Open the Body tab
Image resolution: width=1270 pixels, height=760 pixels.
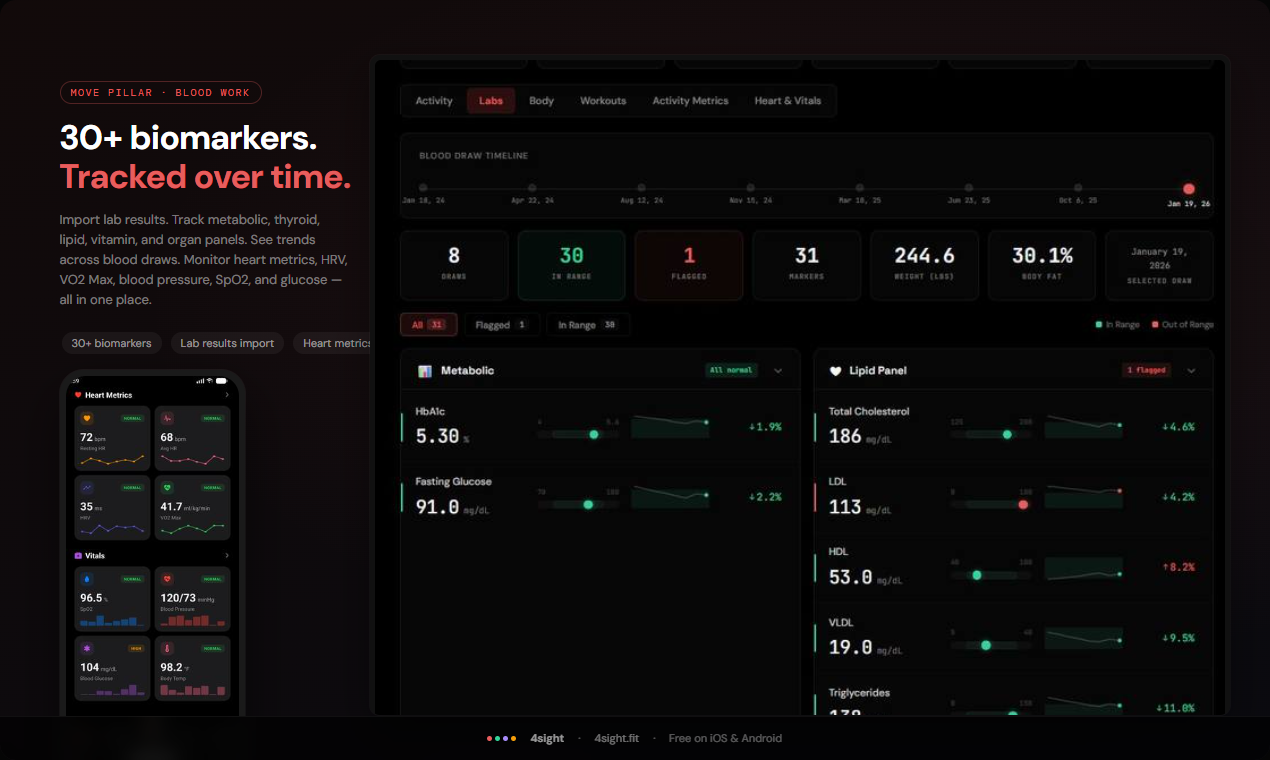click(x=541, y=101)
